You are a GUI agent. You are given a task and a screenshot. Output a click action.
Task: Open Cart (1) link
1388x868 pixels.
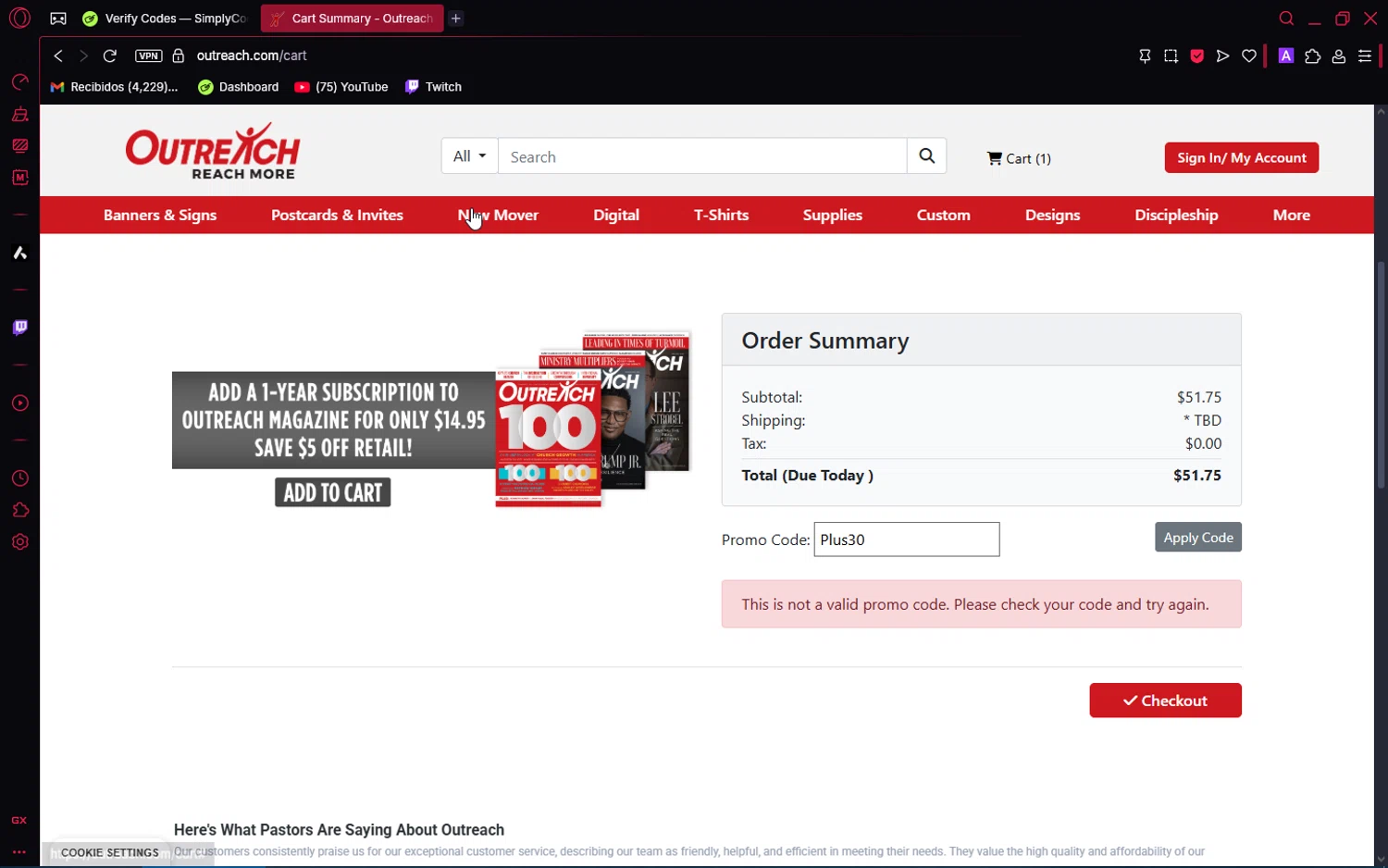[x=1019, y=158]
